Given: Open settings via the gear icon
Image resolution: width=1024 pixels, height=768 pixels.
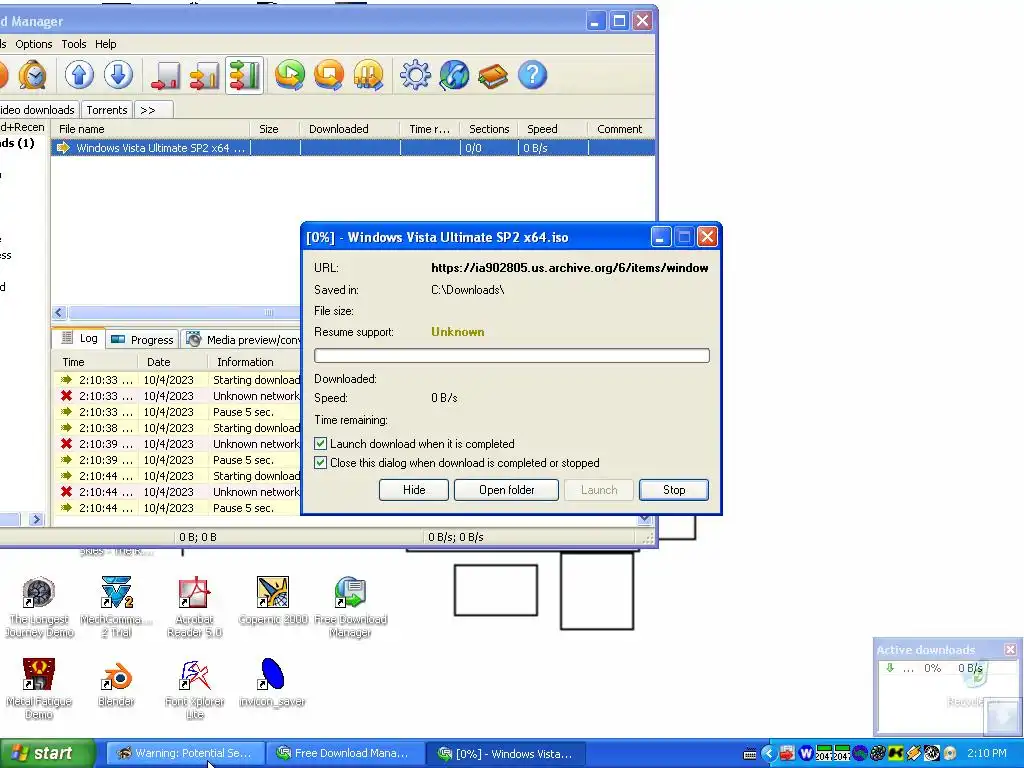Looking at the screenshot, I should click(415, 75).
